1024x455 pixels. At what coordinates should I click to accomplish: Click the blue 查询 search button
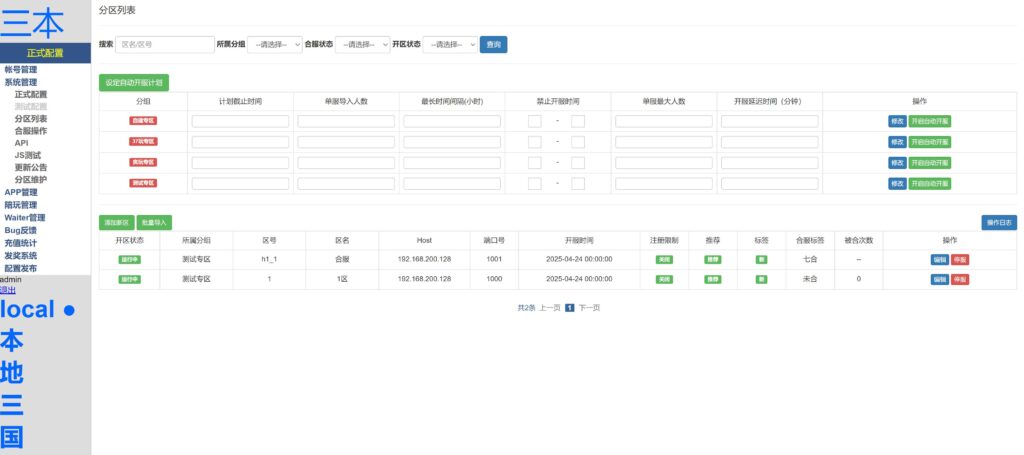click(x=493, y=45)
